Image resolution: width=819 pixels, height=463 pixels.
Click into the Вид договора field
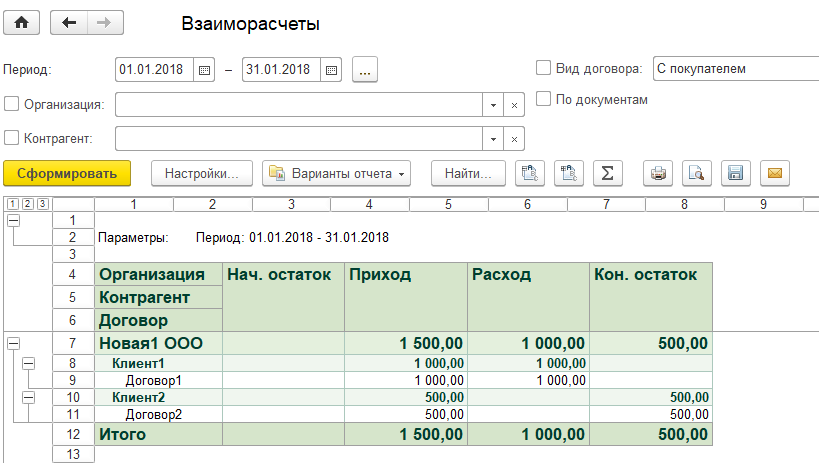point(733,69)
